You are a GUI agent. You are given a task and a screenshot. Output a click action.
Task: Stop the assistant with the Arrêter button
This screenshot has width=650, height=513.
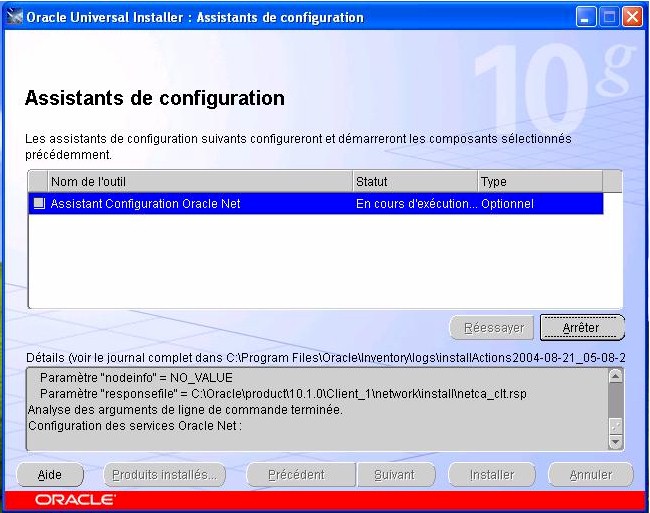(581, 327)
